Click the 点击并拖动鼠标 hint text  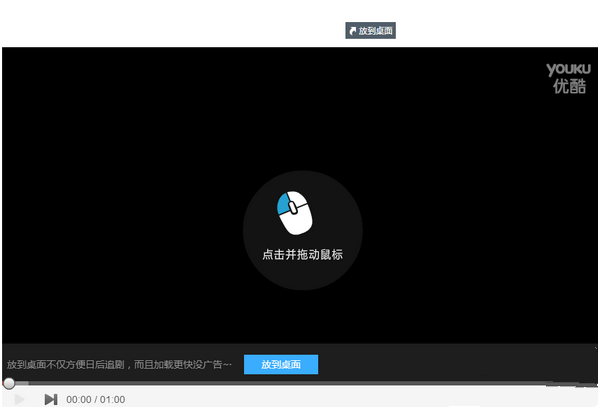point(302,254)
